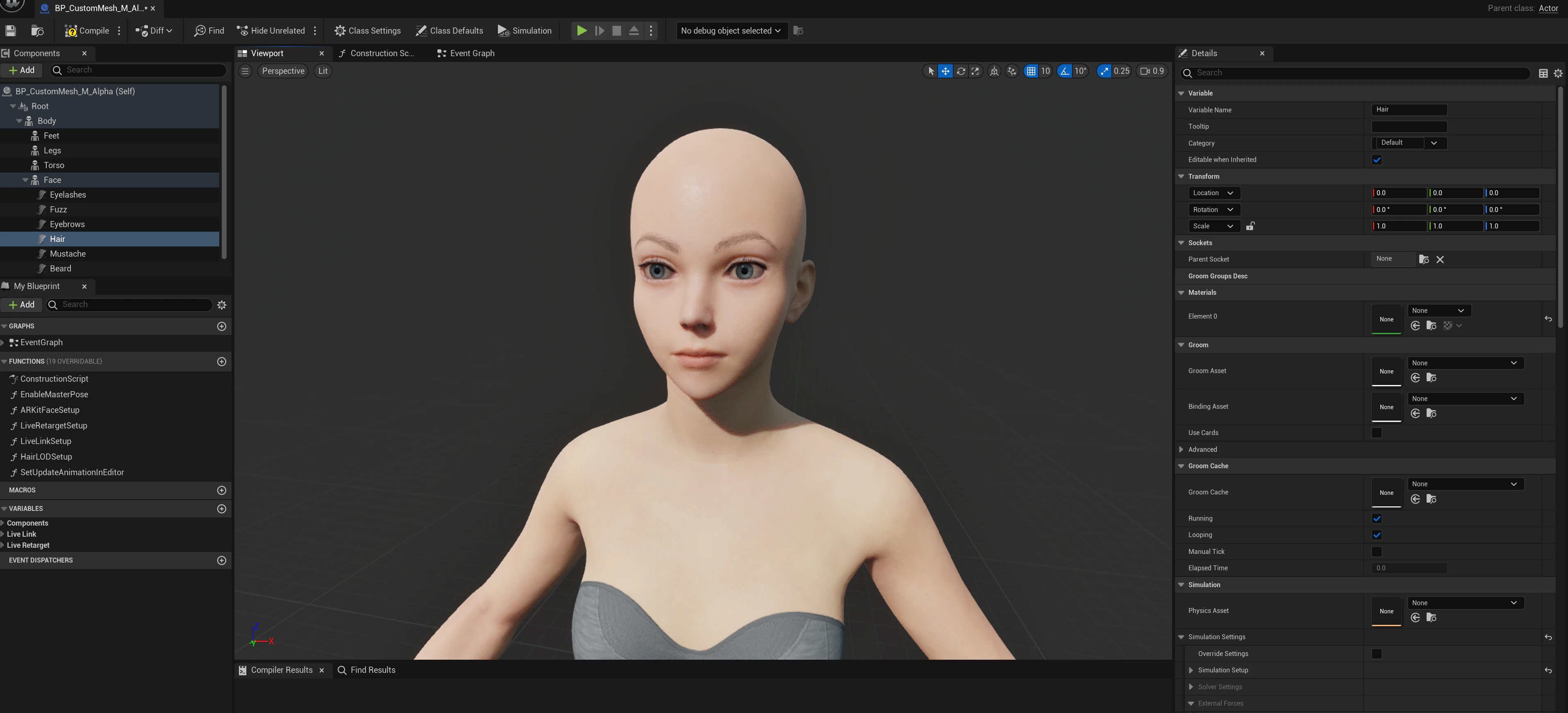Activate the Translate (move) gizmo tool

click(945, 71)
